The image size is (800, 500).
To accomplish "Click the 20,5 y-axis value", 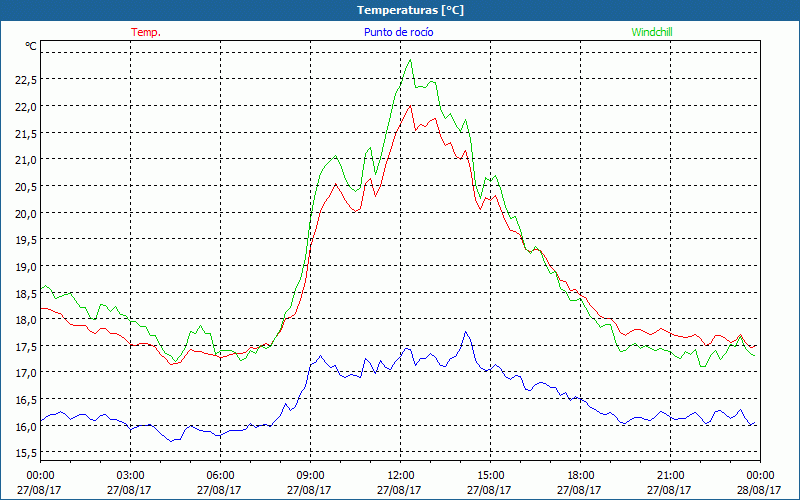I will pyautogui.click(x=25, y=186).
